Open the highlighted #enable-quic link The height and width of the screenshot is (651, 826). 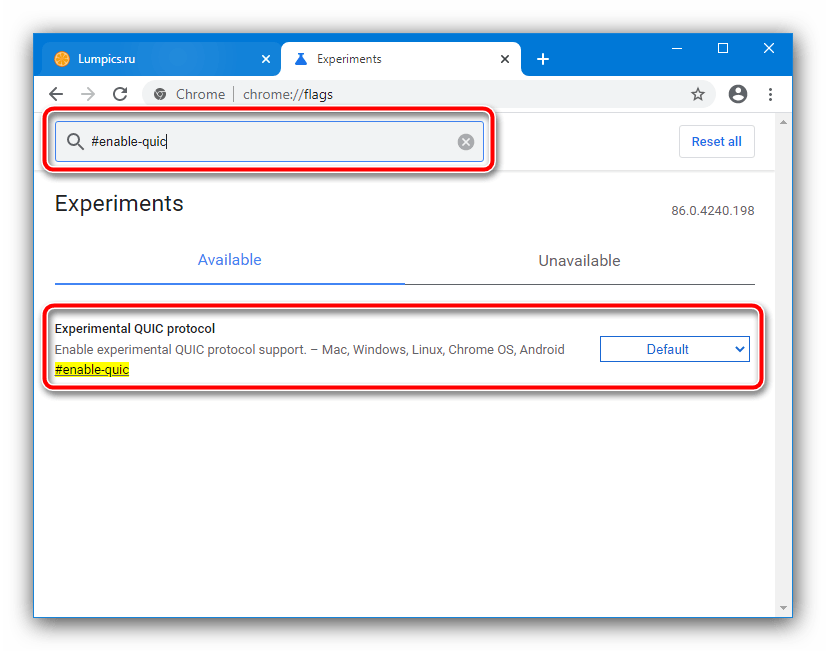pyautogui.click(x=92, y=370)
